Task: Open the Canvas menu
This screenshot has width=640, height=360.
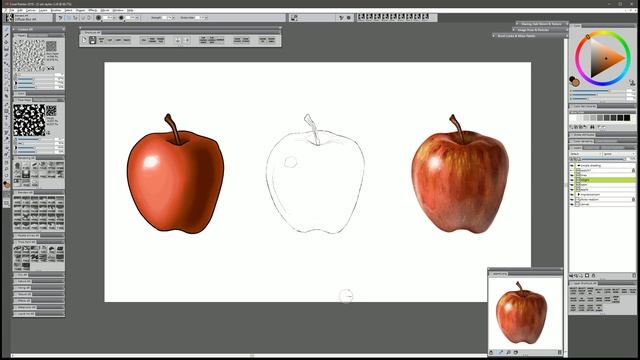Action: pyautogui.click(x=31, y=10)
